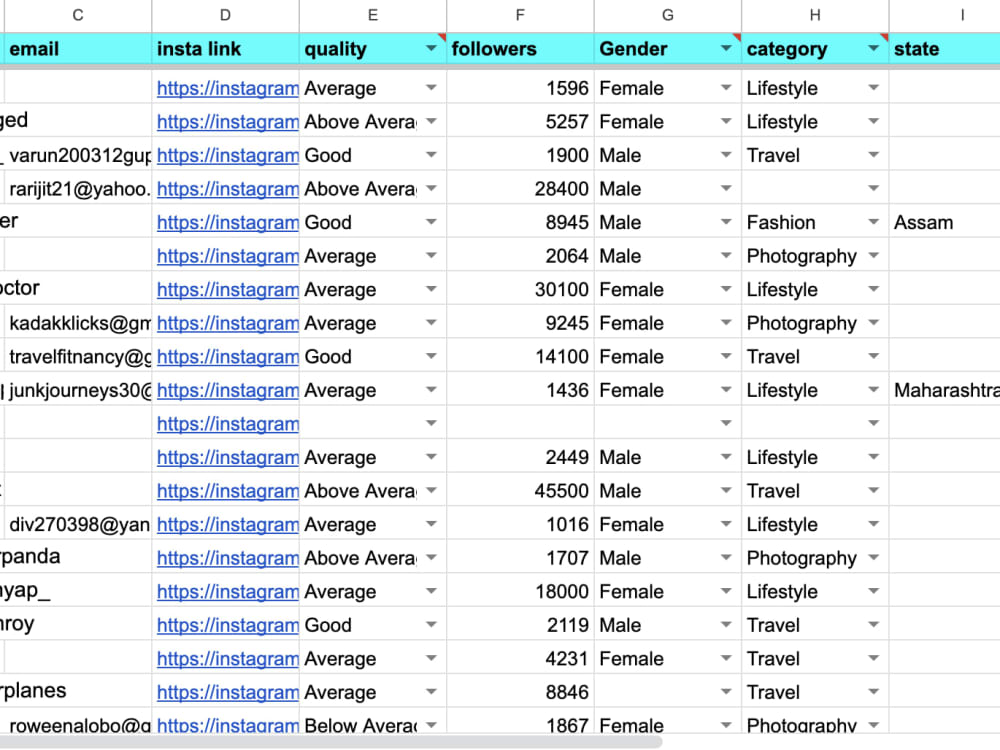Open the instagram link in the Assam row
Image resolution: width=1000 pixels, height=750 pixels.
228,222
